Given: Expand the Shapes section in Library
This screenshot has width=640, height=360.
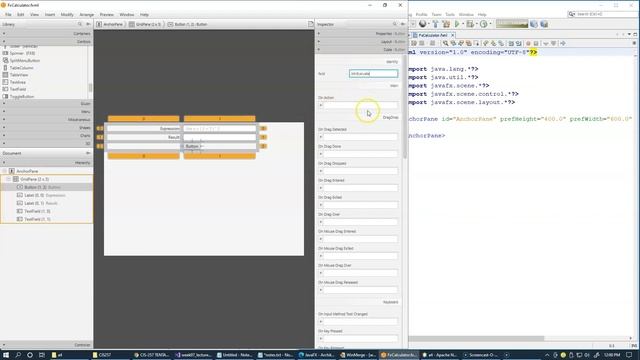Looking at the screenshot, I should (47, 127).
